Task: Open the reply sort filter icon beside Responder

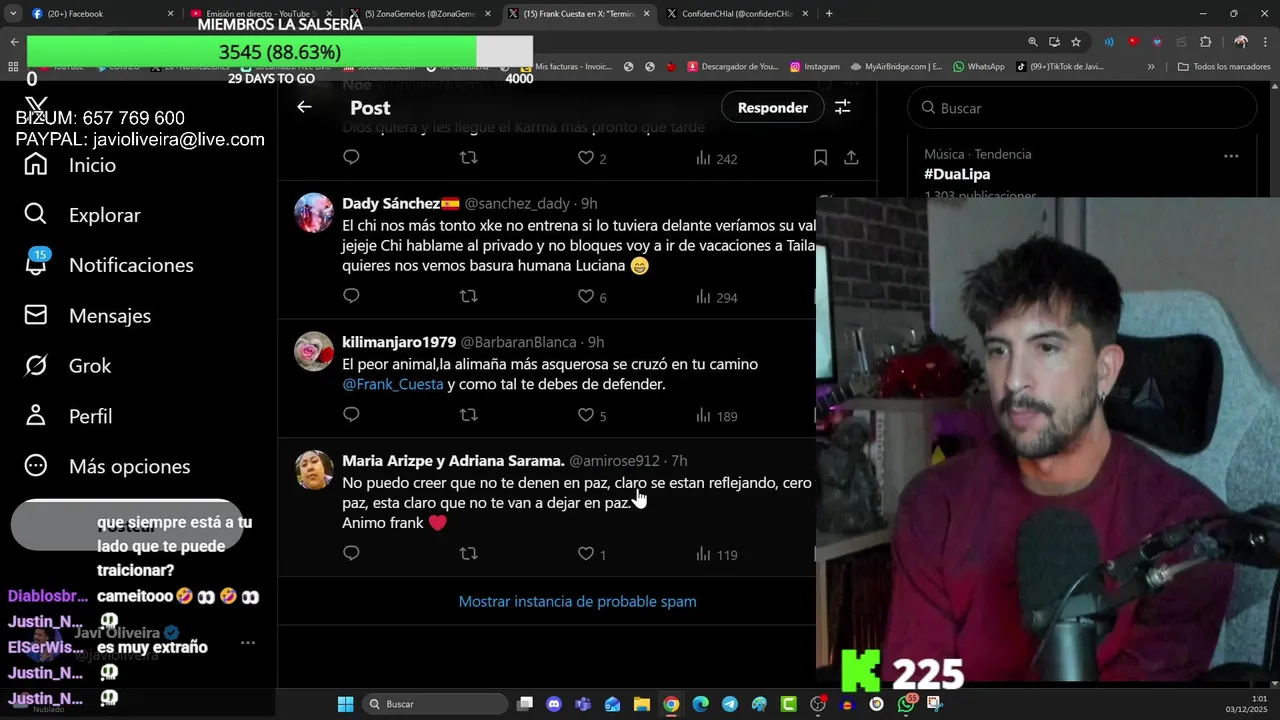Action: coord(842,107)
